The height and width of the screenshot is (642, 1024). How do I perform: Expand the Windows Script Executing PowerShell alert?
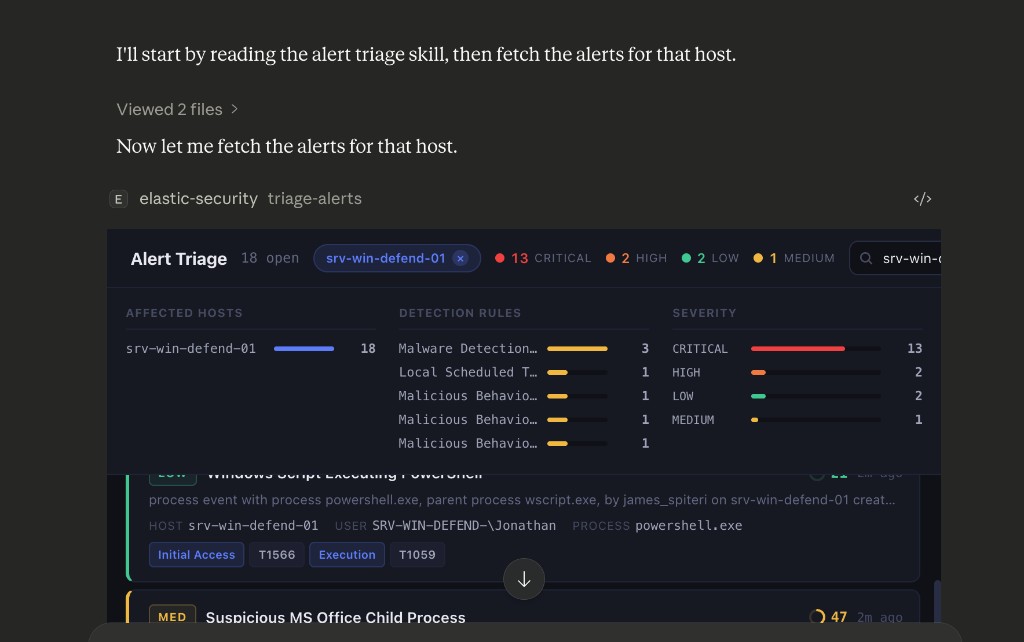(343, 472)
